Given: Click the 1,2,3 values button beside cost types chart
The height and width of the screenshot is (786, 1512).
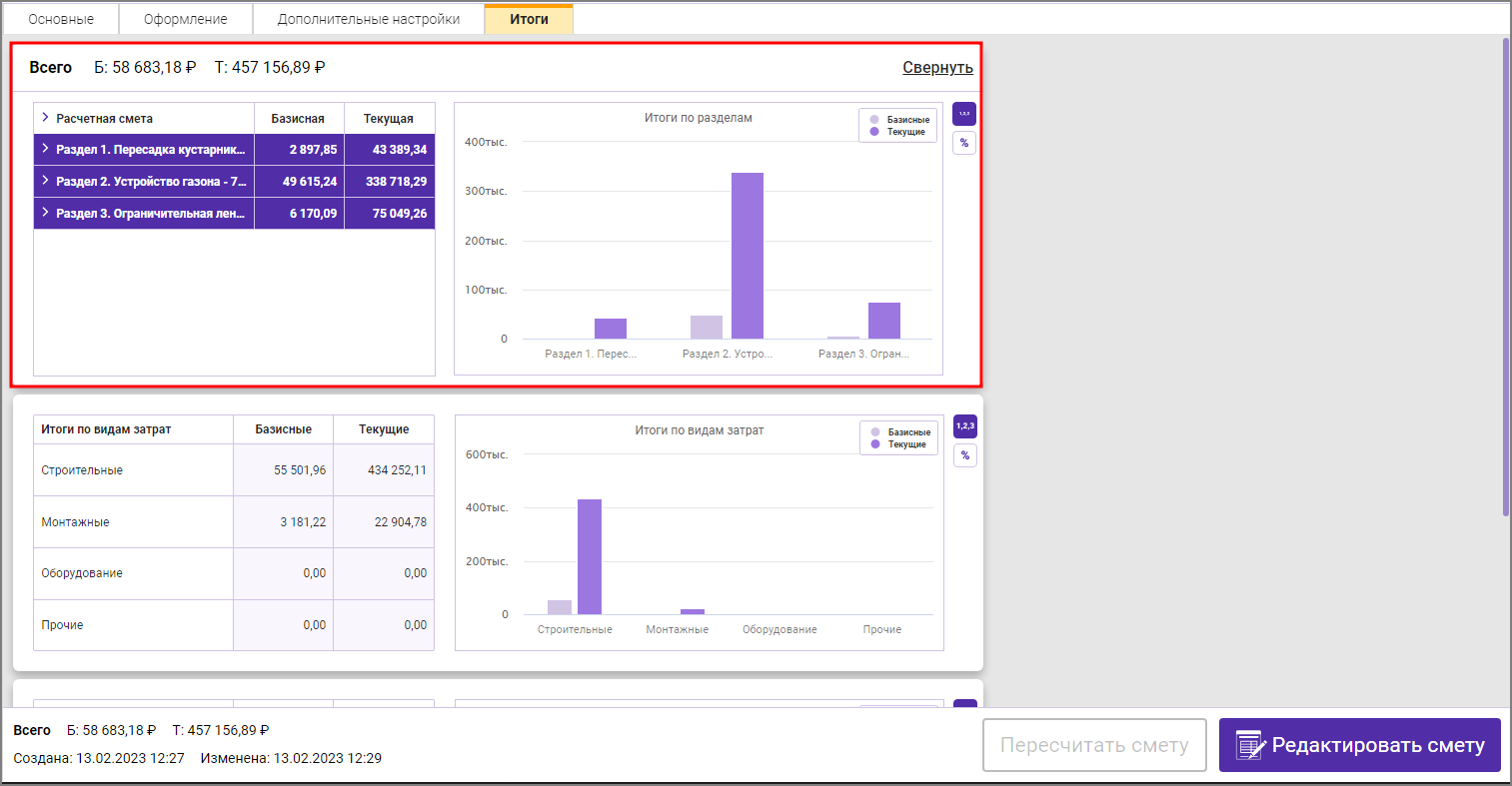Looking at the screenshot, I should click(964, 426).
